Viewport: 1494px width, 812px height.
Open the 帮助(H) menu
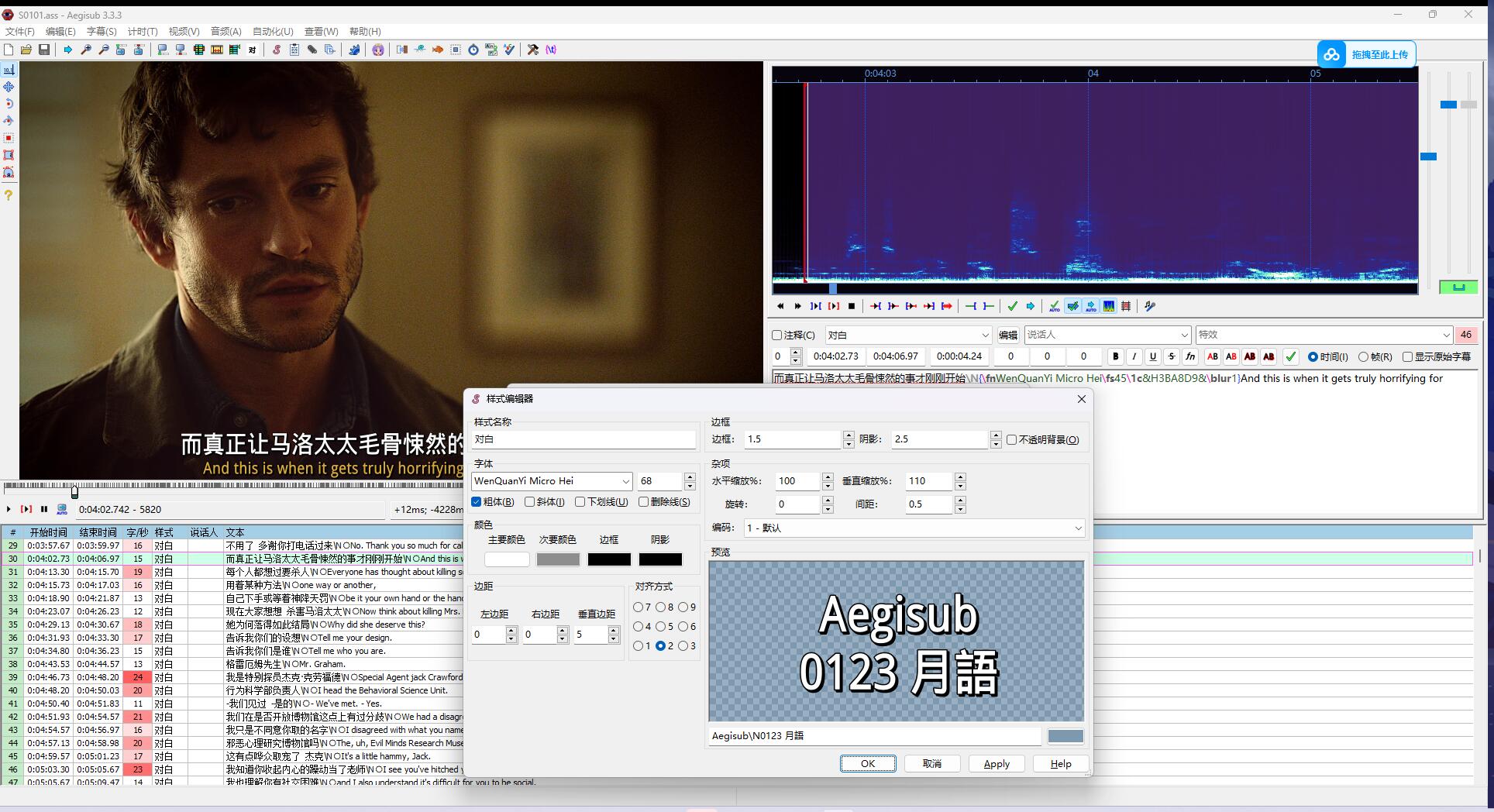pyautogui.click(x=365, y=32)
